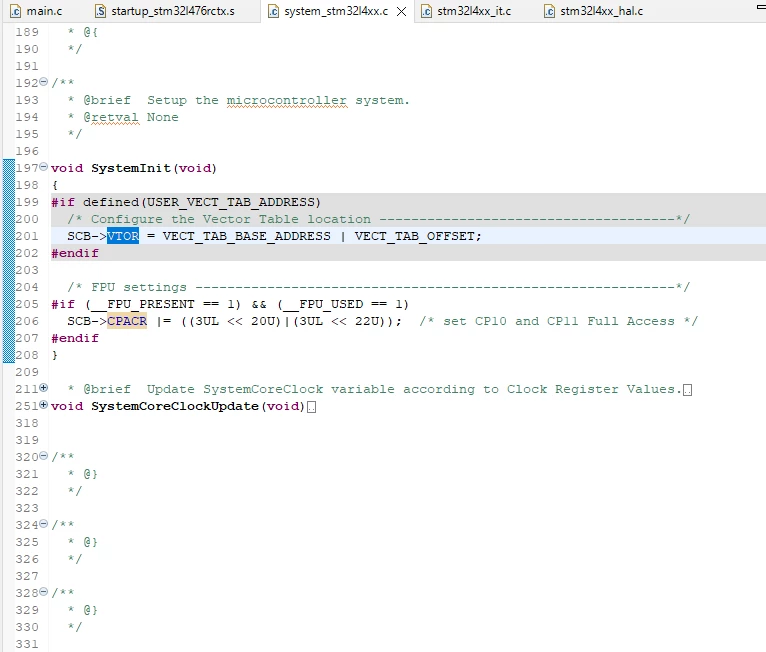Click the highlighted CPACR identifier

[127, 321]
